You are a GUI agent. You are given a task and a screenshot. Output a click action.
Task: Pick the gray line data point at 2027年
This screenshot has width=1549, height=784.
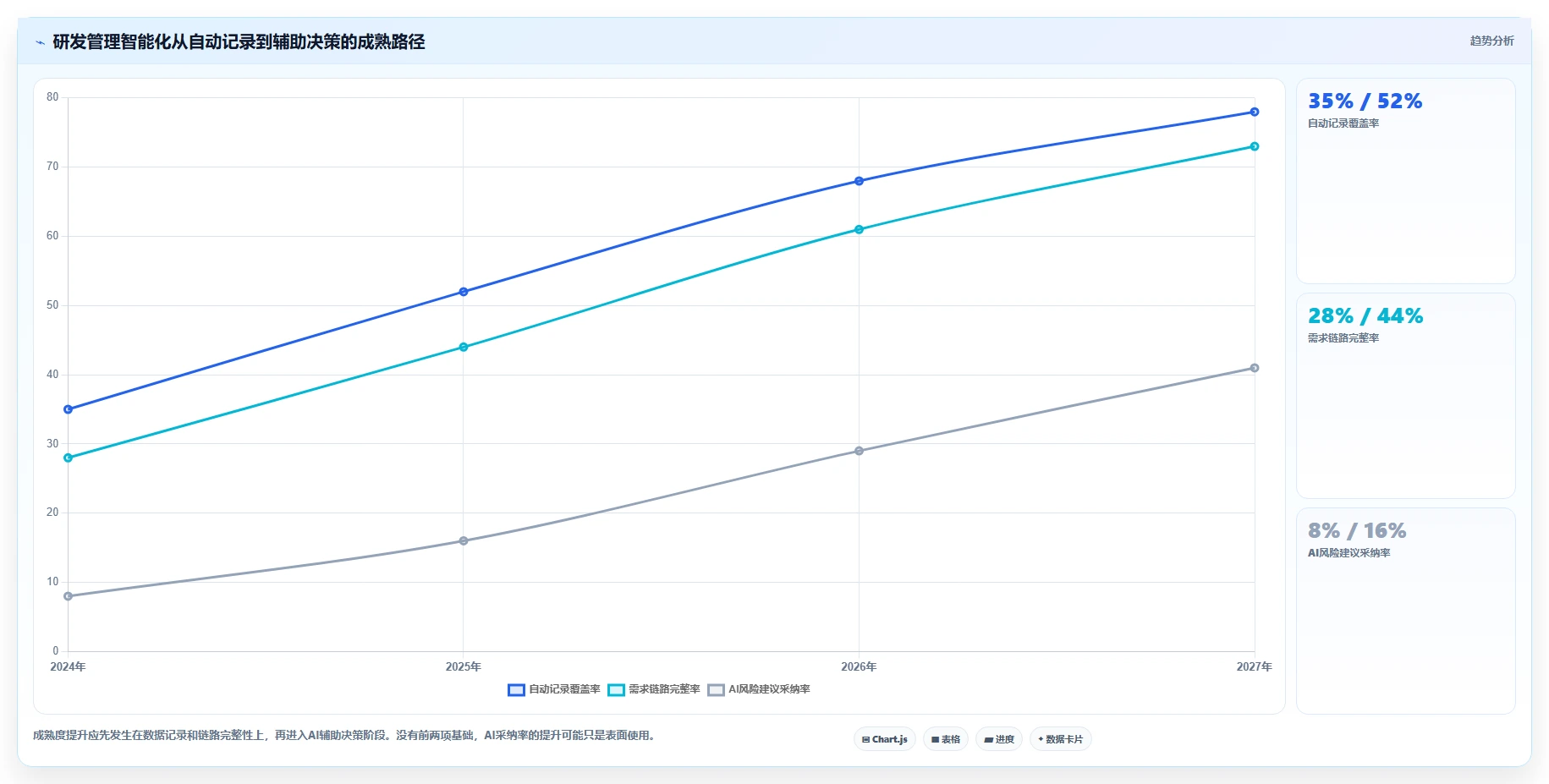click(1255, 368)
